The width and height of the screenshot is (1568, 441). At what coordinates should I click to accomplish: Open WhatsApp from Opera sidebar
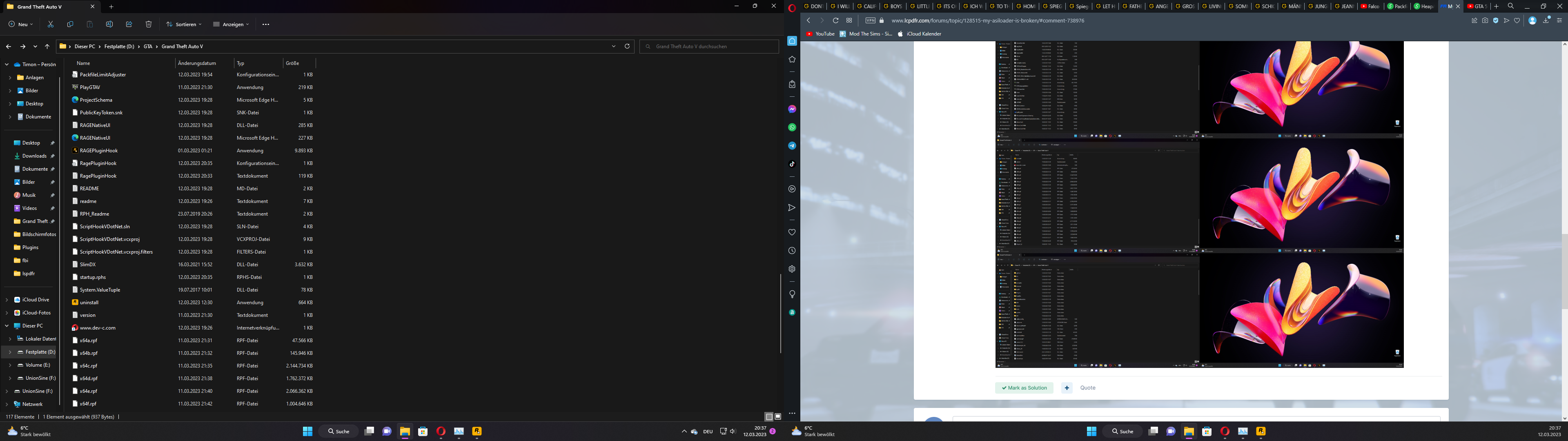coord(792,127)
